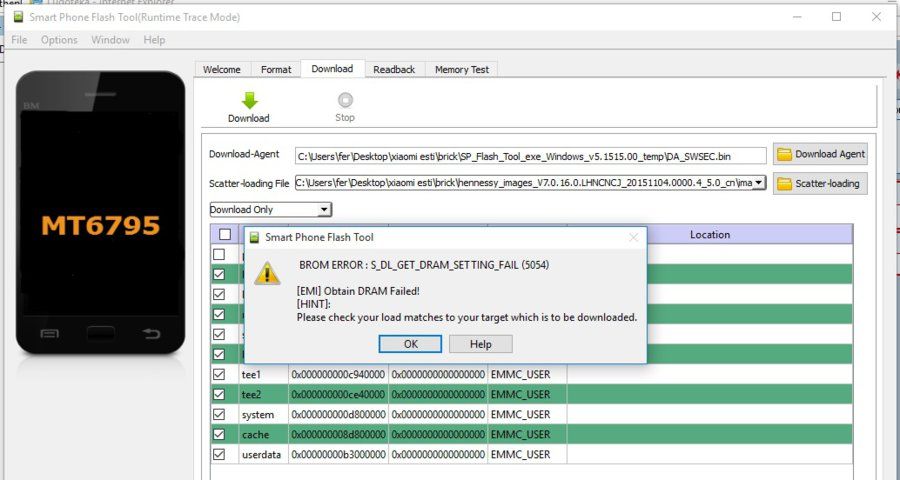Uncheck the cache partition checkbox
This screenshot has width=900, height=480.
point(219,434)
